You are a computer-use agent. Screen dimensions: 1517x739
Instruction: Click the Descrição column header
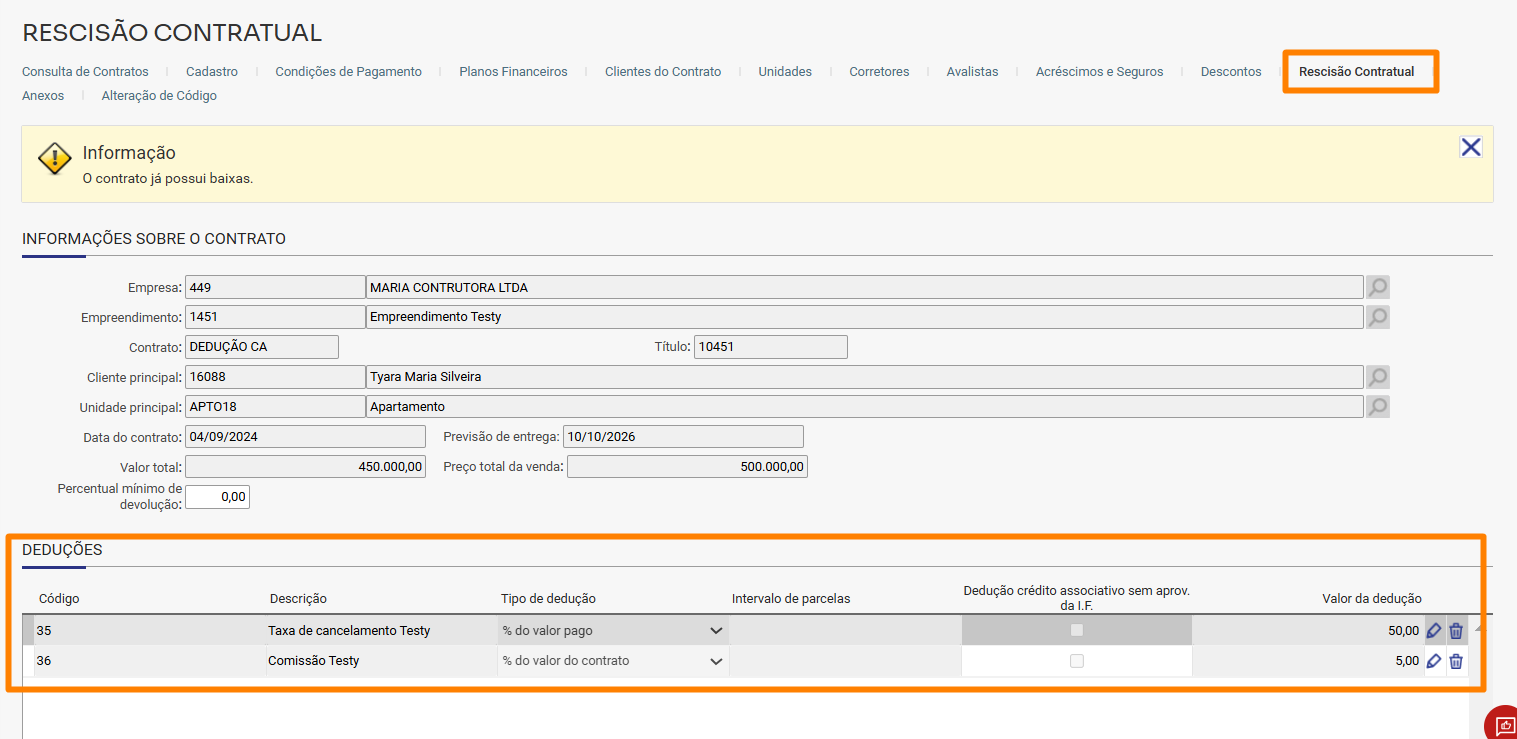pyautogui.click(x=298, y=599)
